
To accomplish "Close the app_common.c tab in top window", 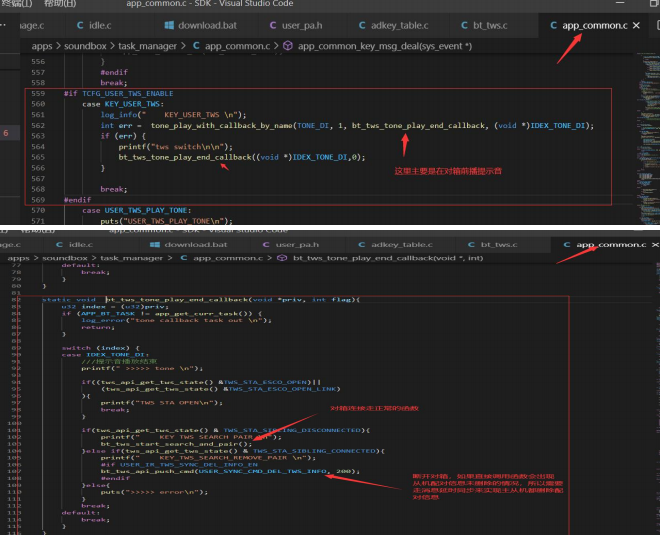I will pos(636,25).
